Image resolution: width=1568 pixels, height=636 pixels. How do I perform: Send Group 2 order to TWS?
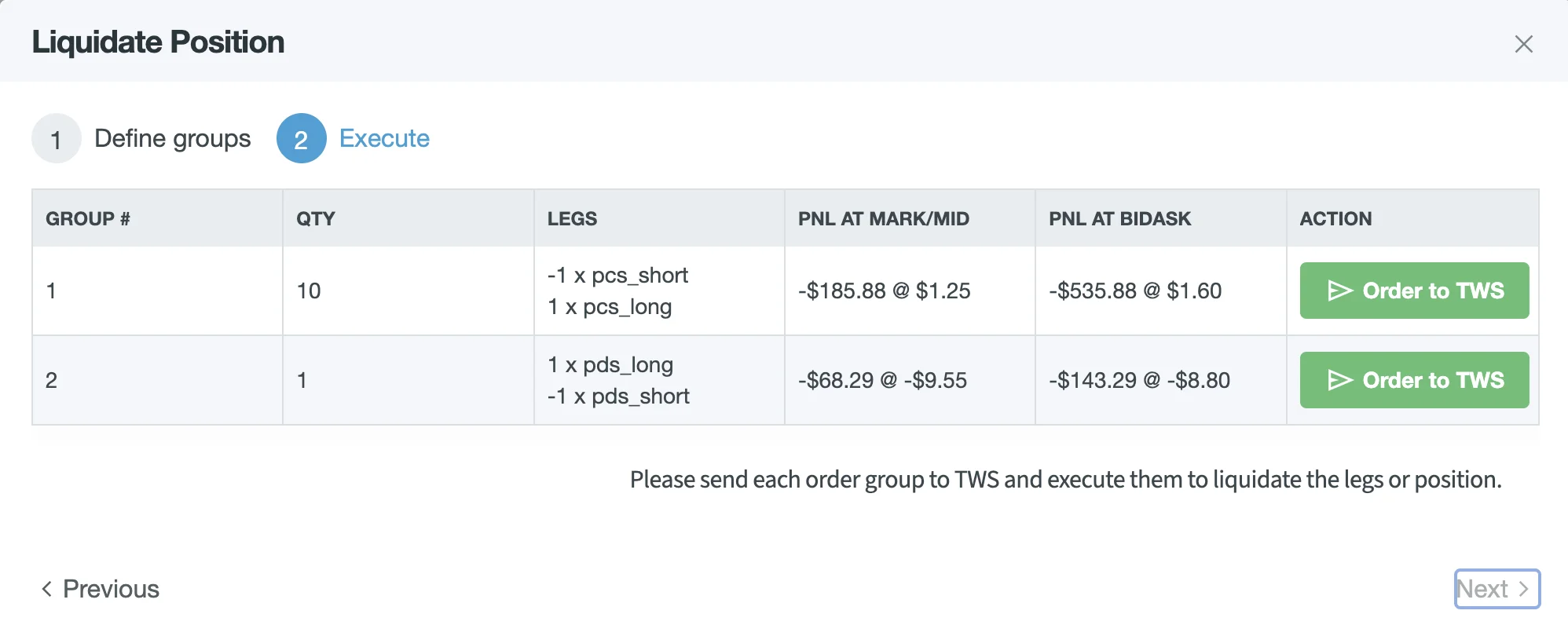click(x=1413, y=380)
